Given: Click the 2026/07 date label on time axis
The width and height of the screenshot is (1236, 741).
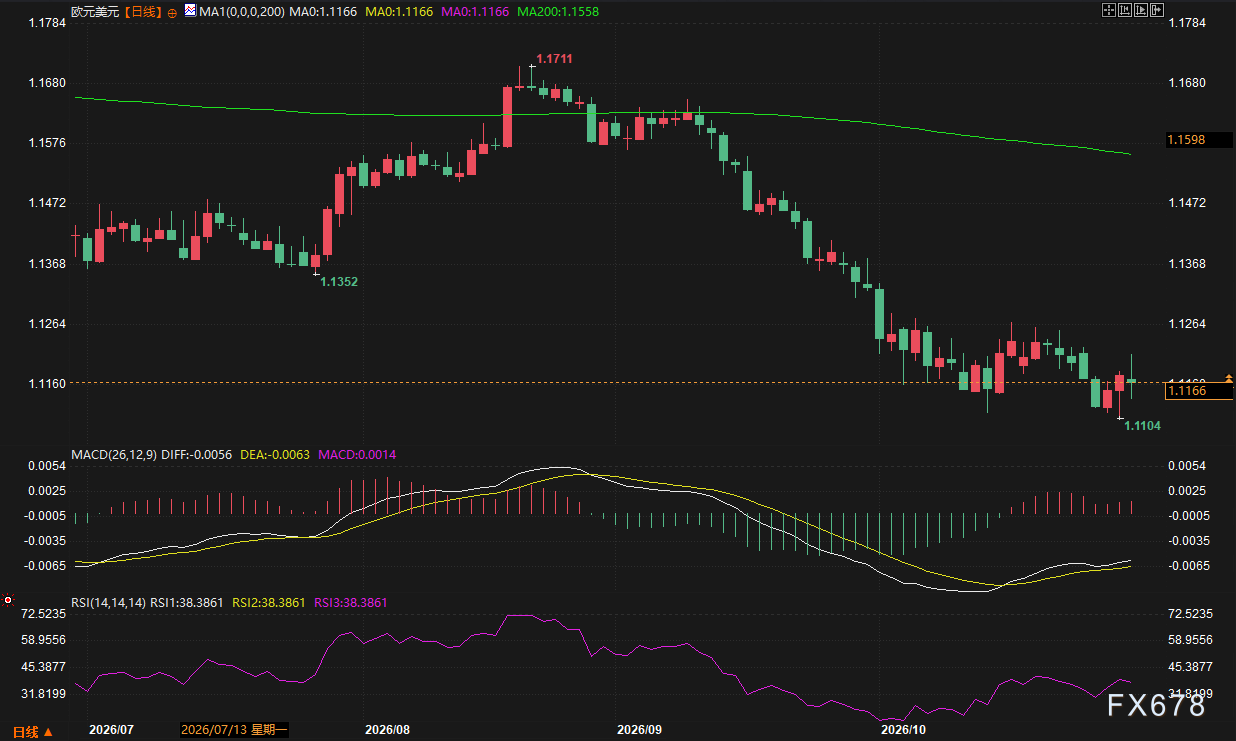Looking at the screenshot, I should (111, 731).
